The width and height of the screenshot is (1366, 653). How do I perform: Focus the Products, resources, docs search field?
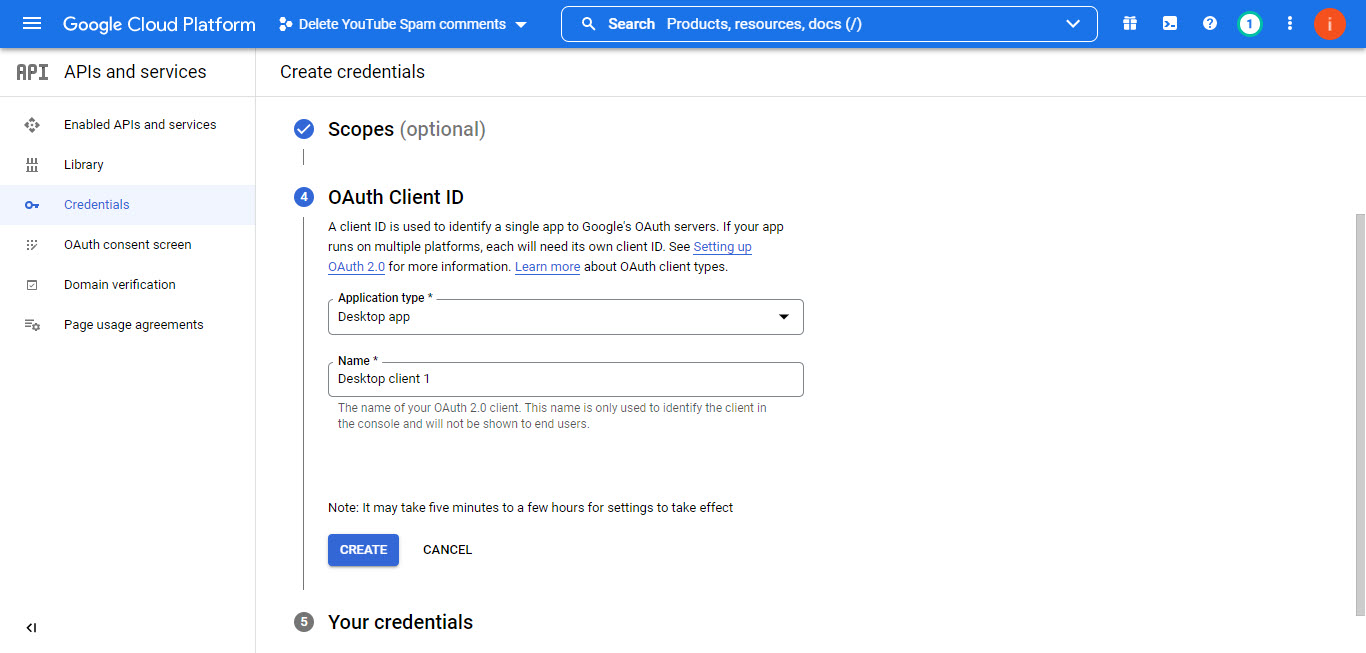[x=829, y=24]
